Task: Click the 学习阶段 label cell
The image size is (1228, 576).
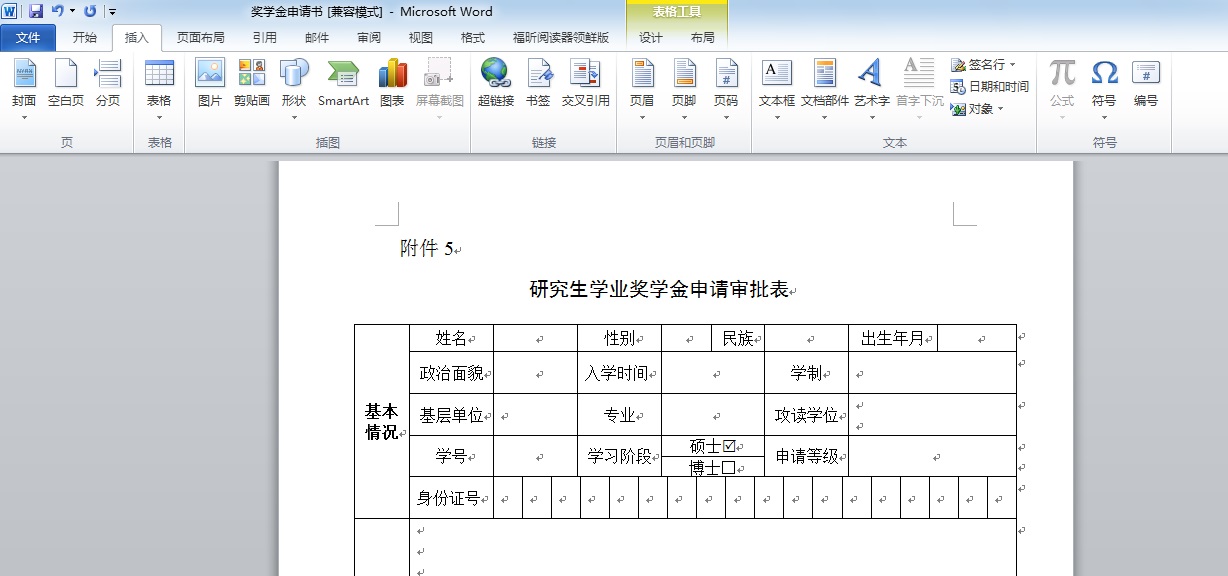Action: (619, 456)
